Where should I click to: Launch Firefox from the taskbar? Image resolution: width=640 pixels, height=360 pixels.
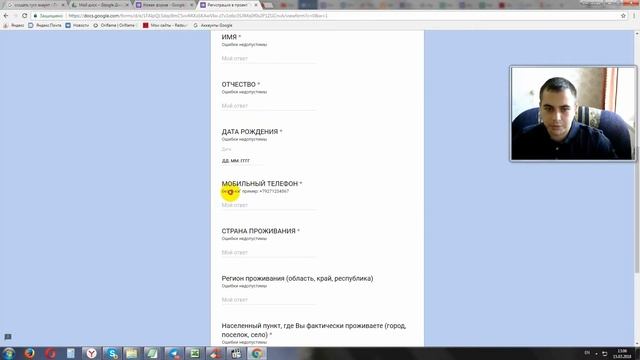[x=29, y=353]
